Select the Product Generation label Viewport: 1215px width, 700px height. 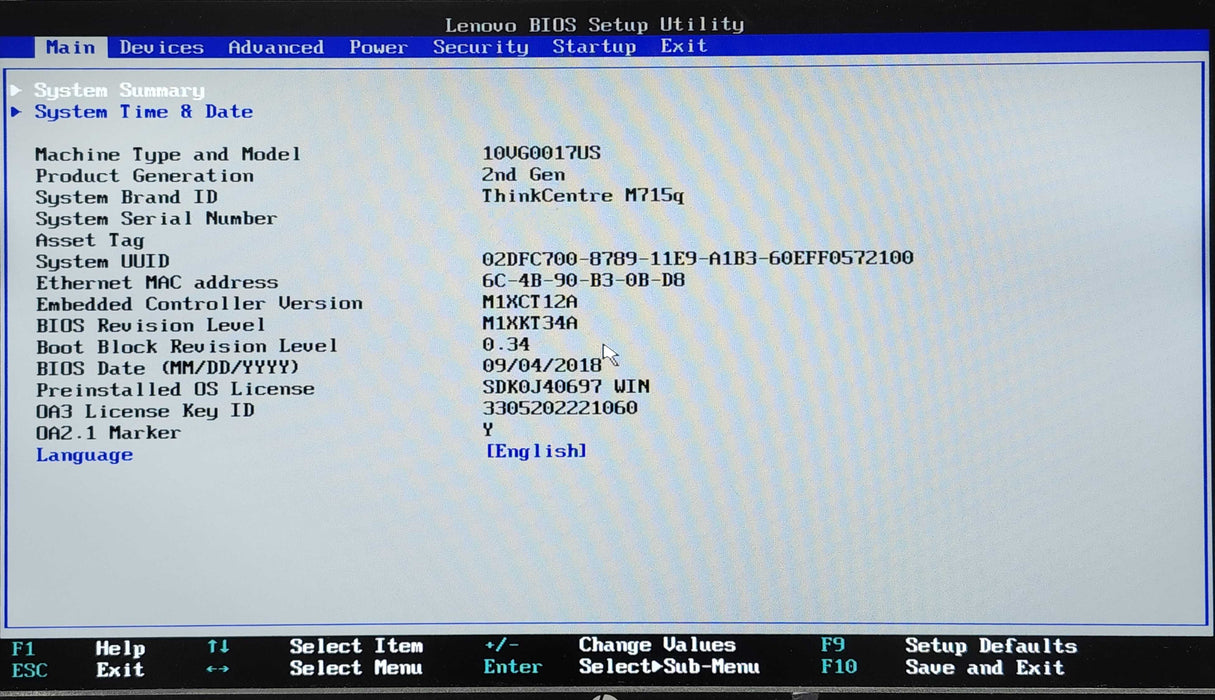pyautogui.click(x=144, y=176)
